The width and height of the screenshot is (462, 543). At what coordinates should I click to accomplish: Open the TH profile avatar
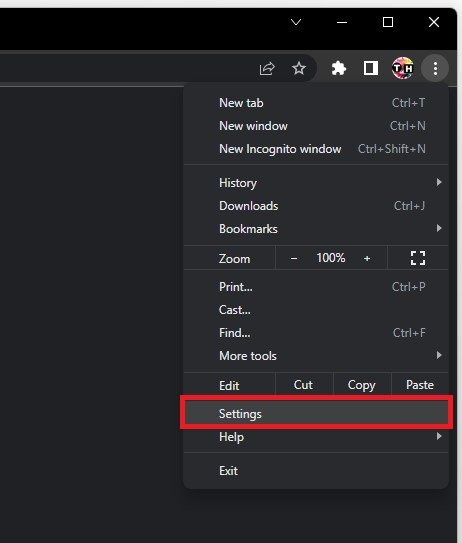coord(402,68)
